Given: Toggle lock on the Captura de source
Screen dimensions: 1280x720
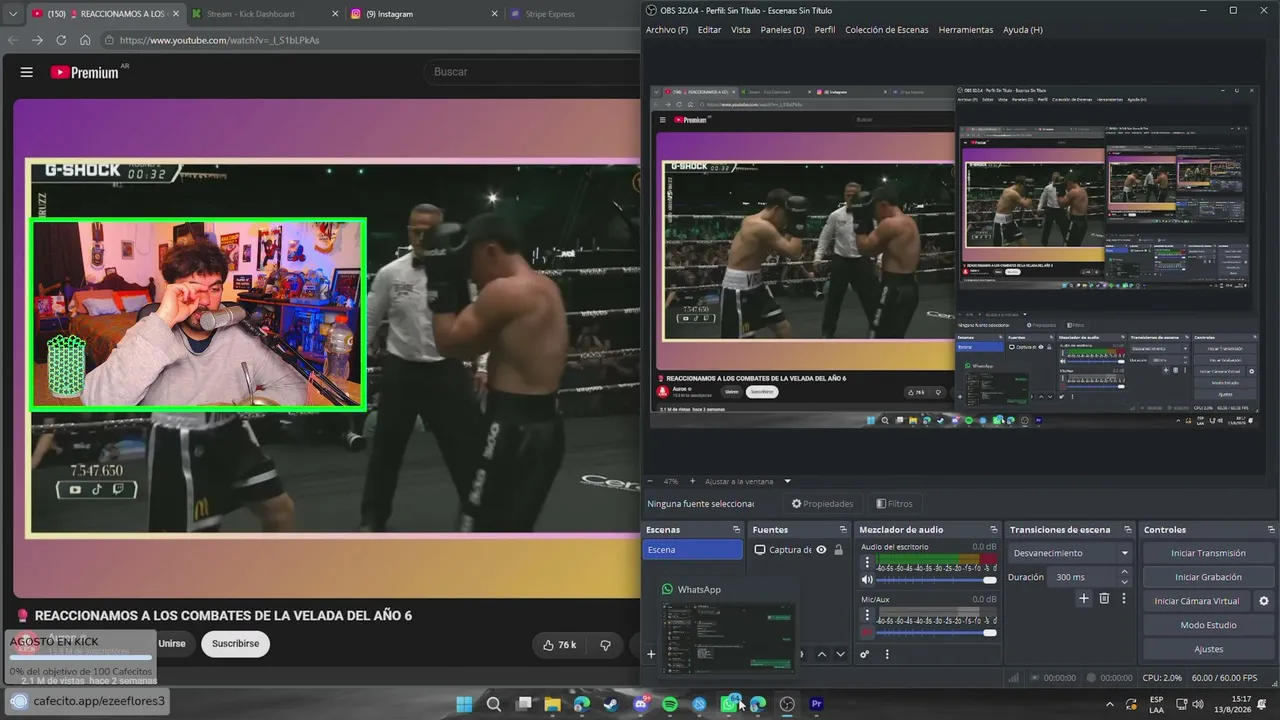Looking at the screenshot, I should [x=838, y=550].
